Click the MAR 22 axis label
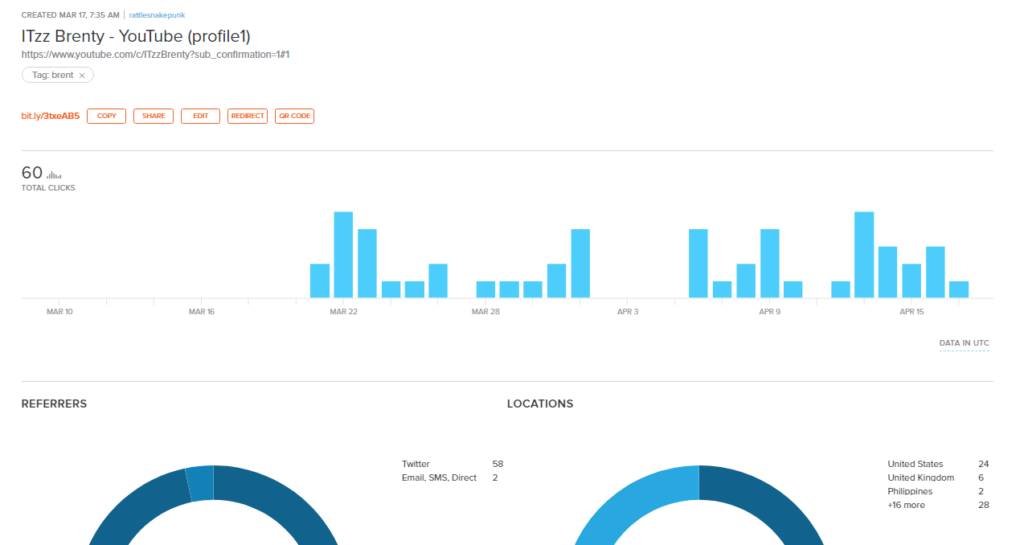Image resolution: width=1024 pixels, height=545 pixels. [344, 312]
